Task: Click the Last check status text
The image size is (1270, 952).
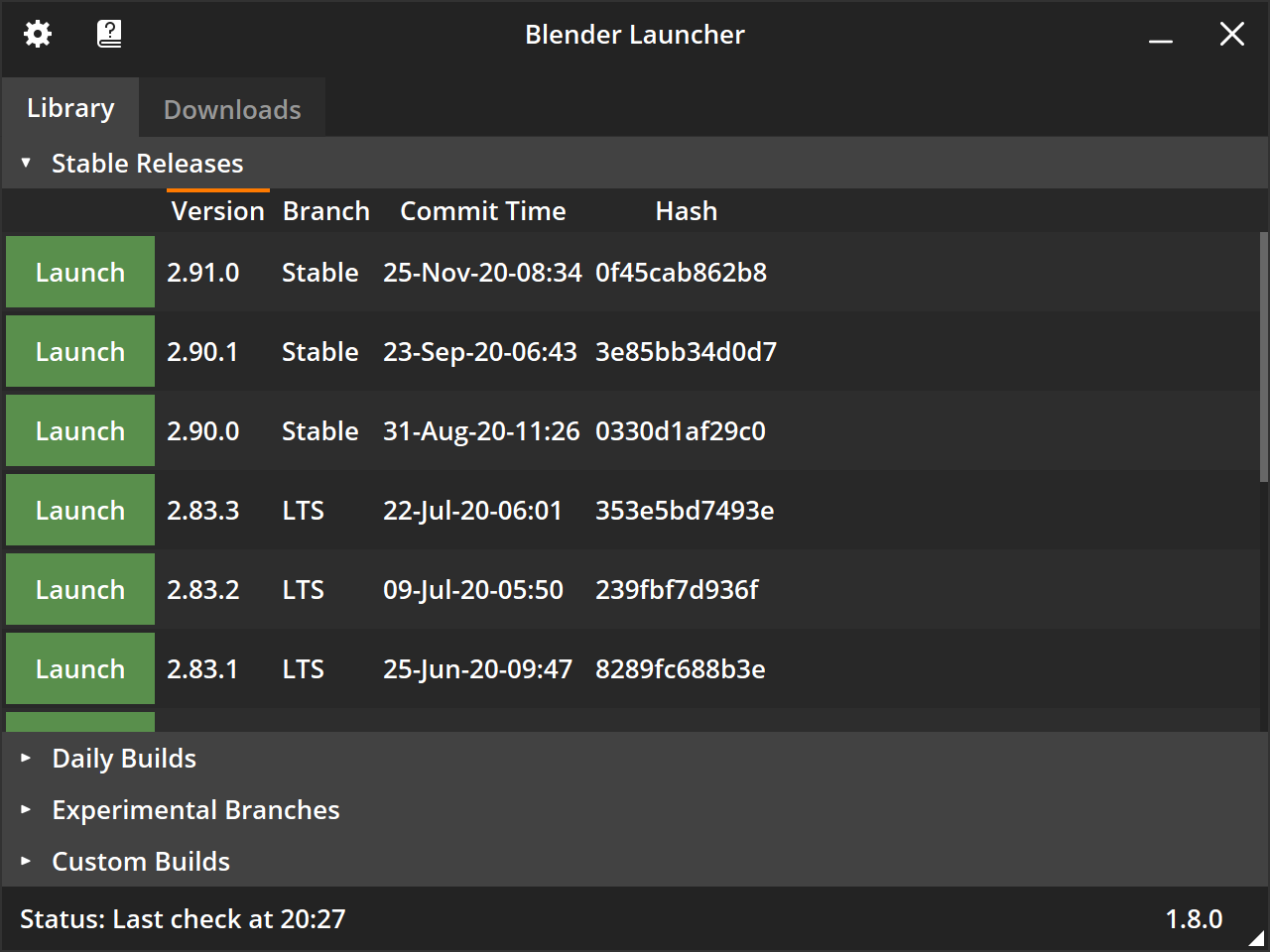Action: point(184,919)
